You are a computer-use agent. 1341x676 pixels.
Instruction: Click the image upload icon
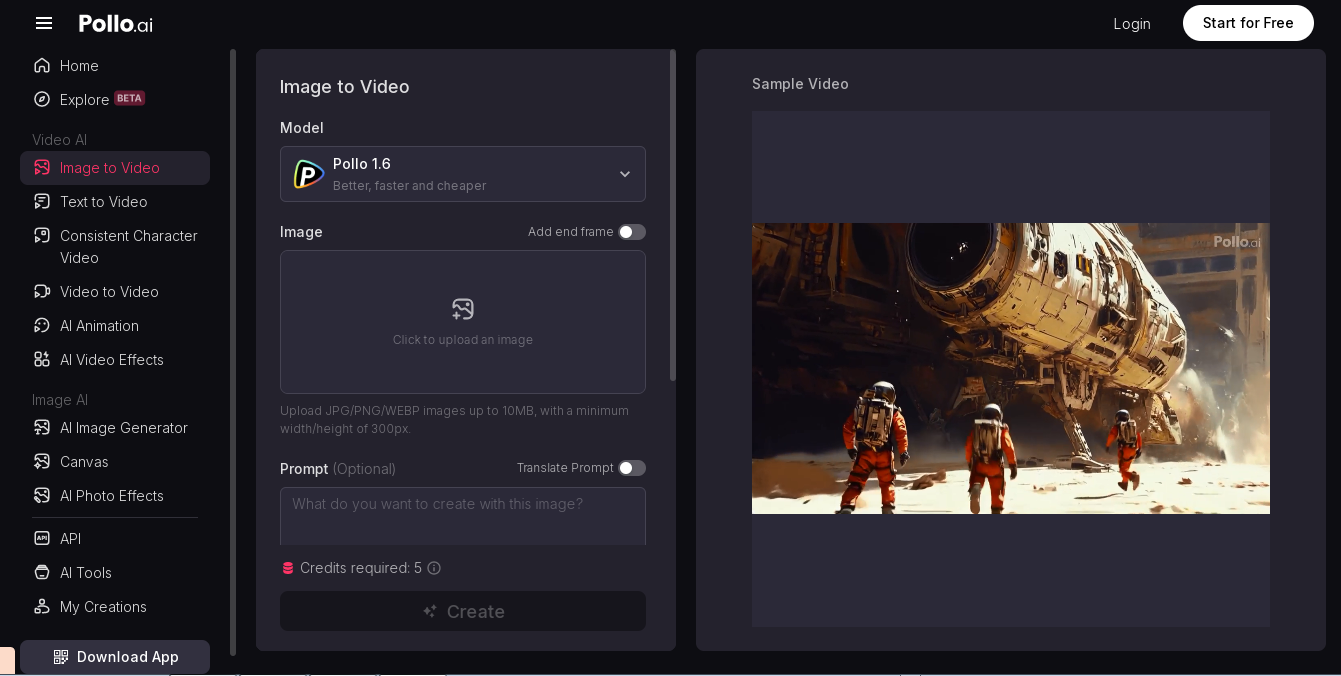coord(463,309)
